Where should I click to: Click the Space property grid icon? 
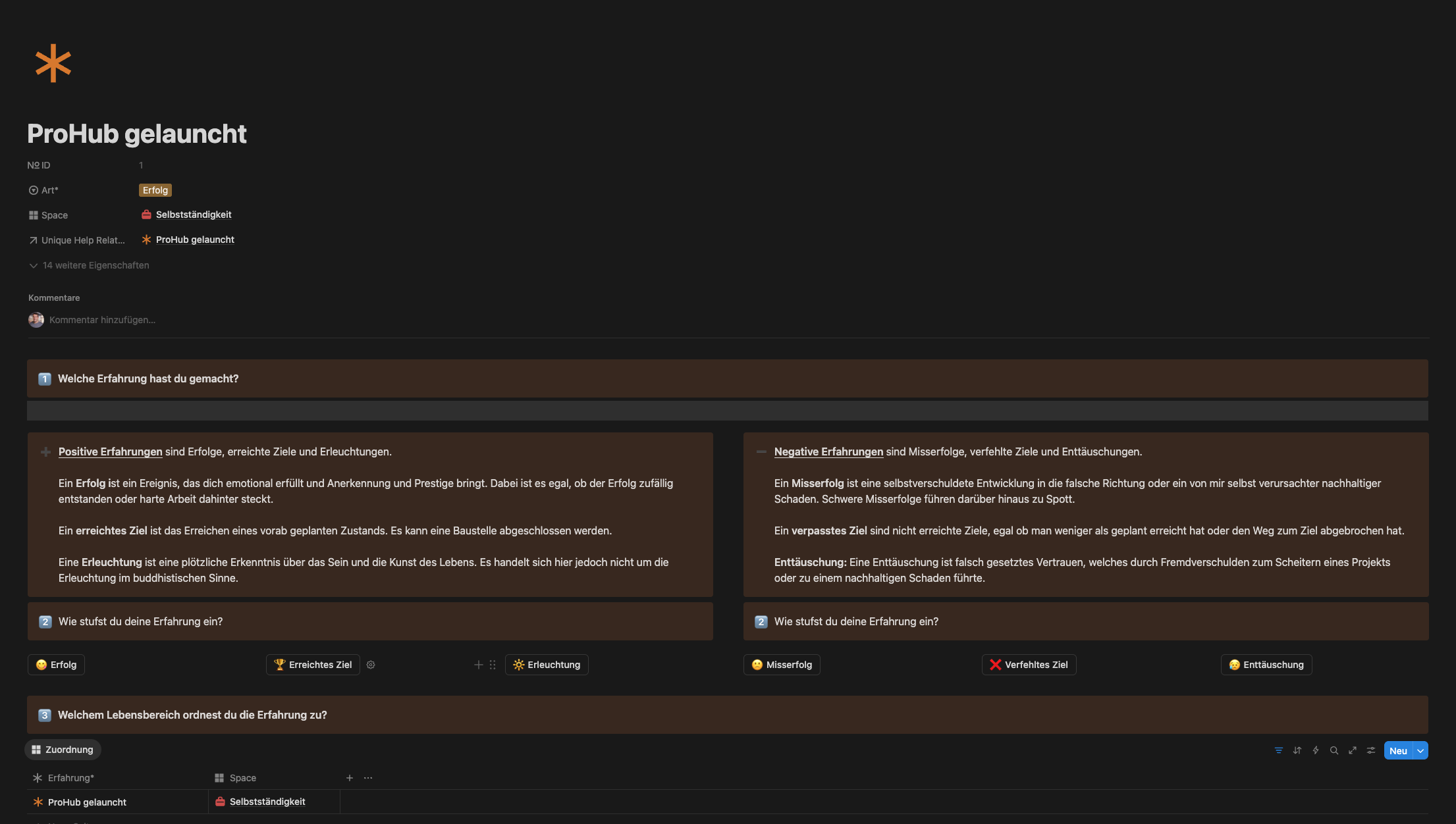34,215
